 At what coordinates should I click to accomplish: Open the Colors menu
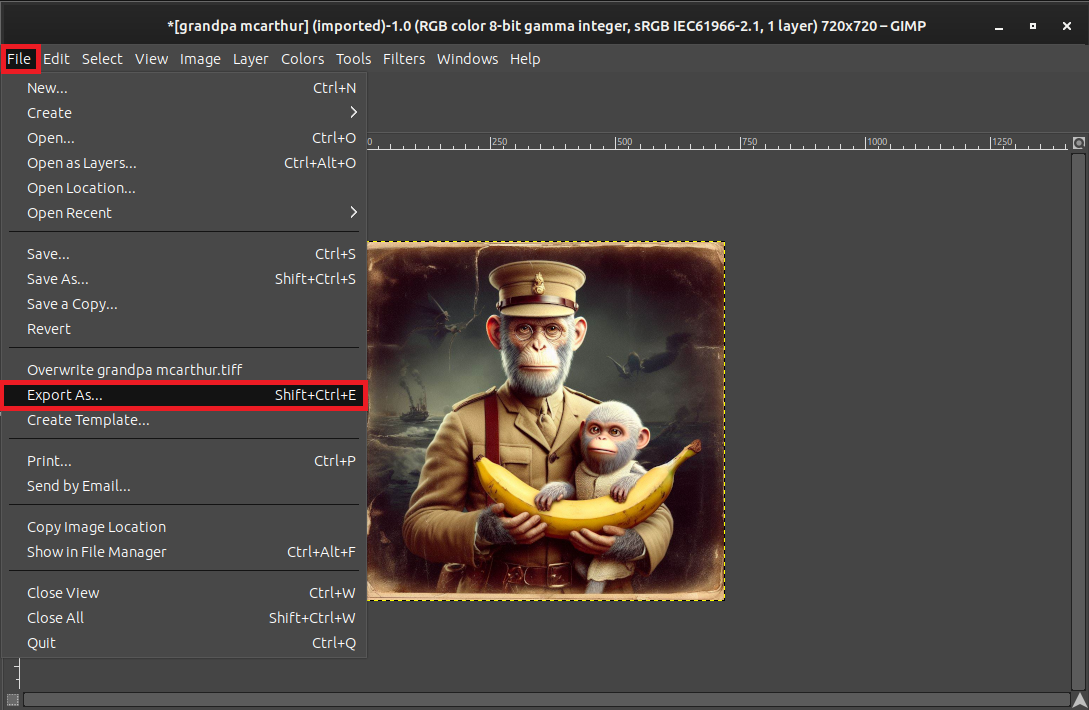302,59
